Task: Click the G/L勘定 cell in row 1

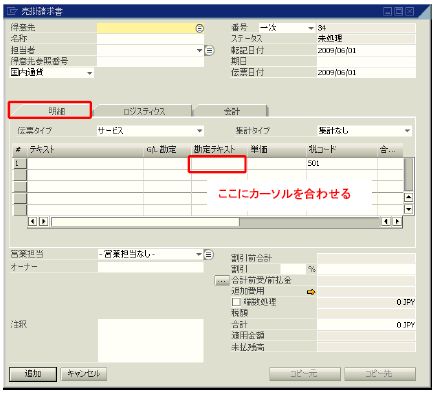Action: 167,163
